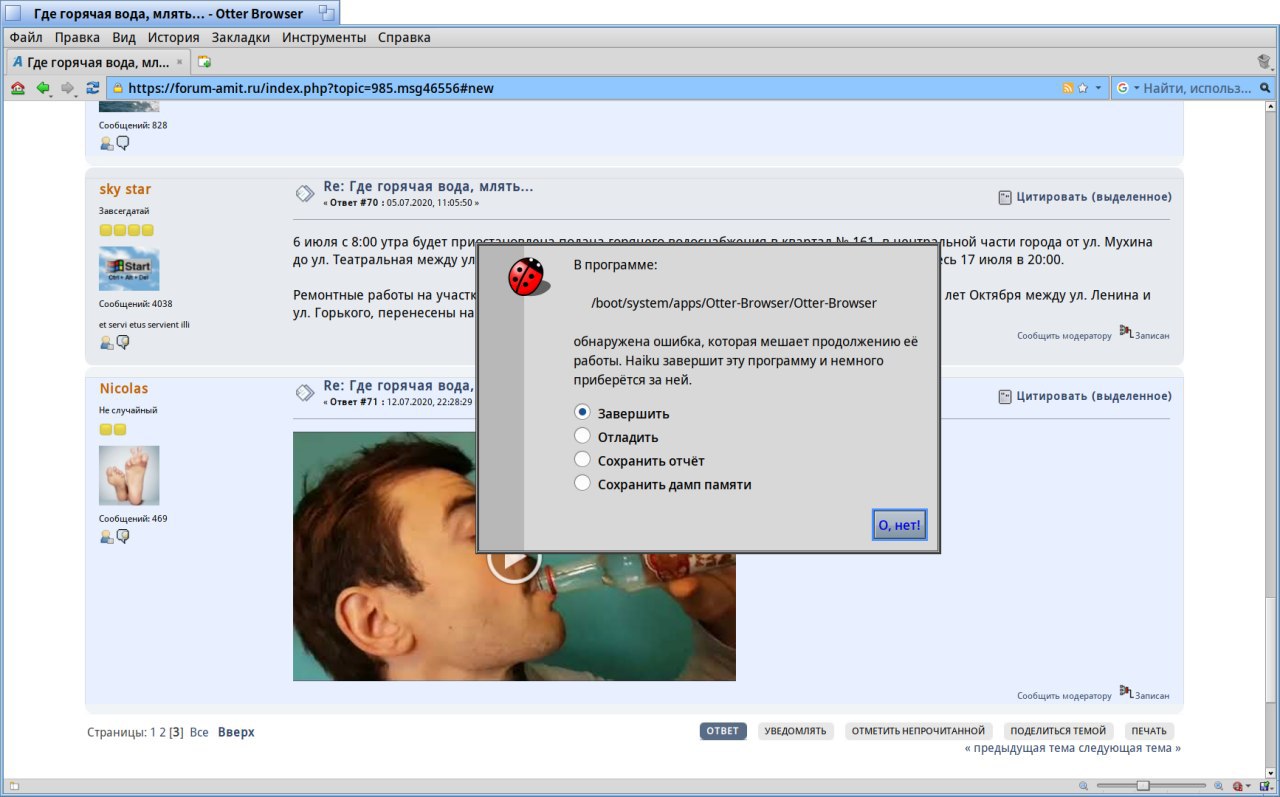
Task: Click the ОТВЕТ reply button
Action: click(723, 731)
